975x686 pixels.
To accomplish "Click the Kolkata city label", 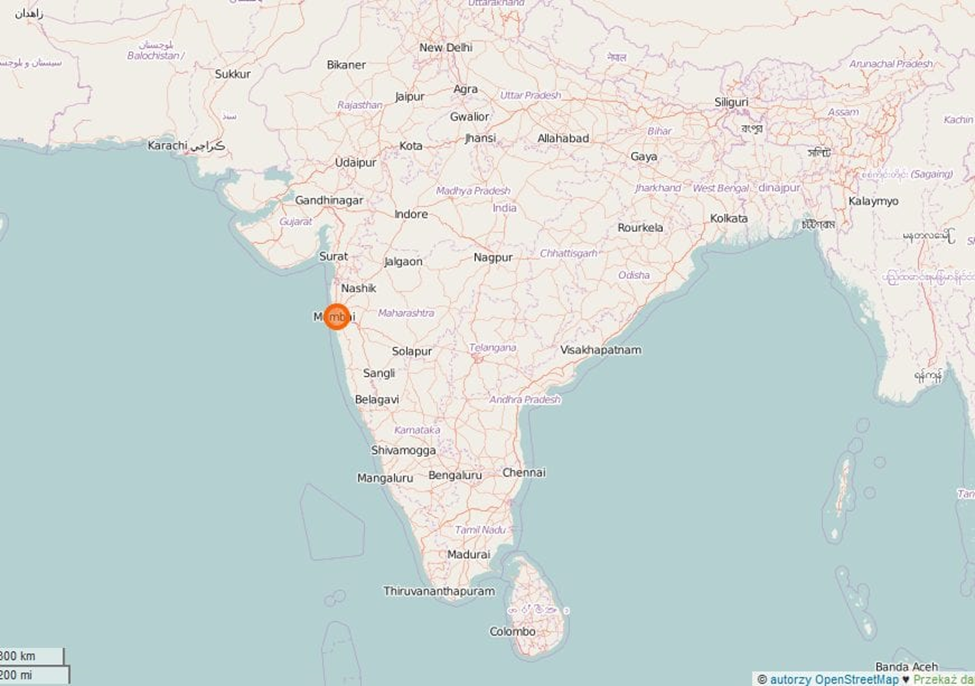I will pyautogui.click(x=729, y=218).
